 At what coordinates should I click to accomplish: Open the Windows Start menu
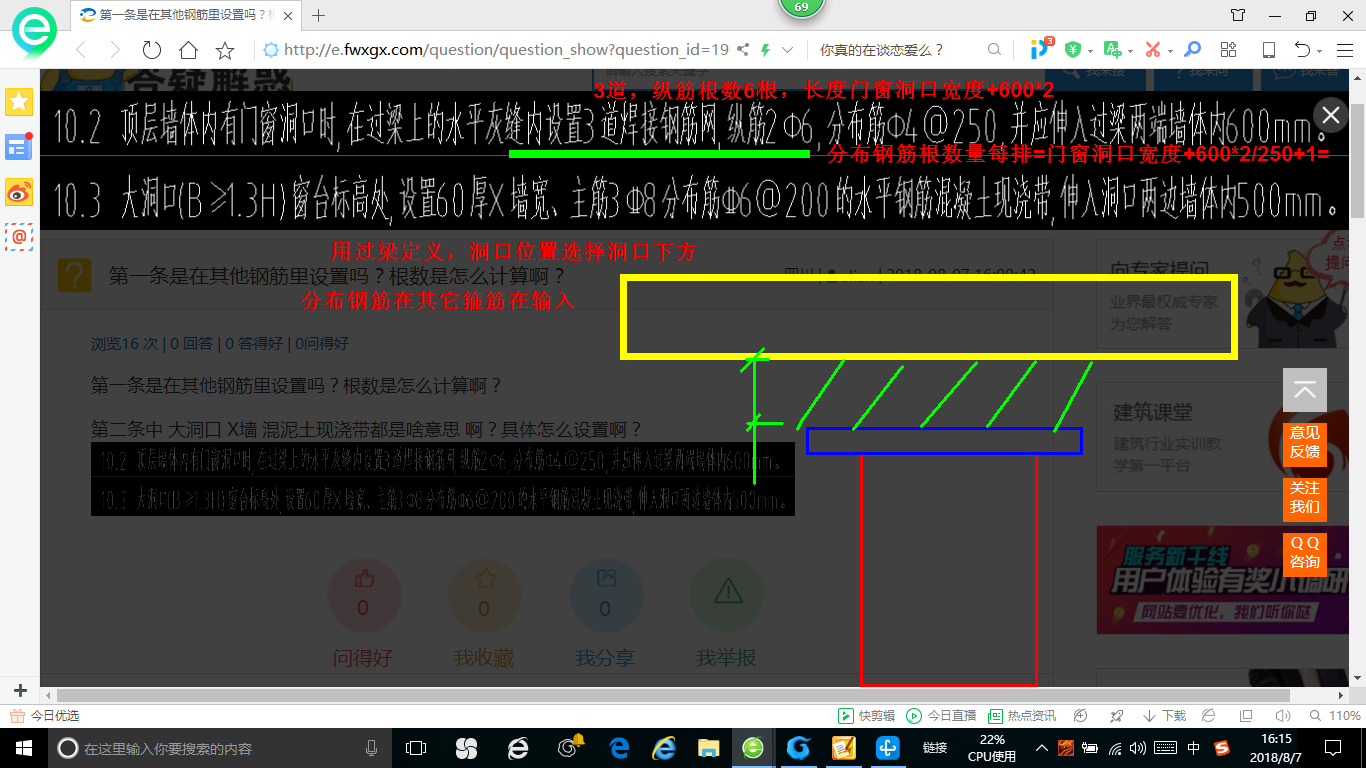[23, 747]
